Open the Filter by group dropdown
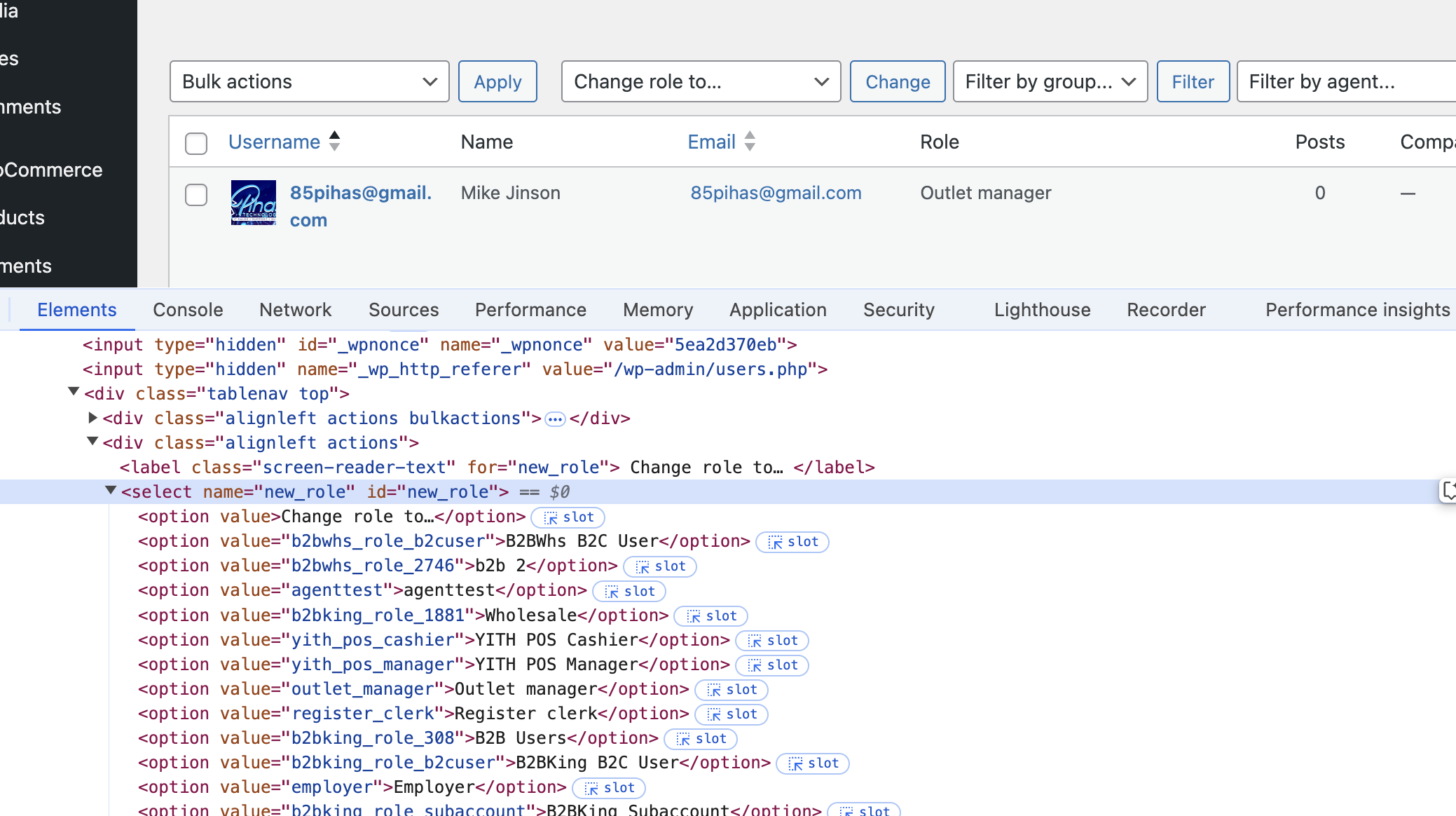 1050,81
